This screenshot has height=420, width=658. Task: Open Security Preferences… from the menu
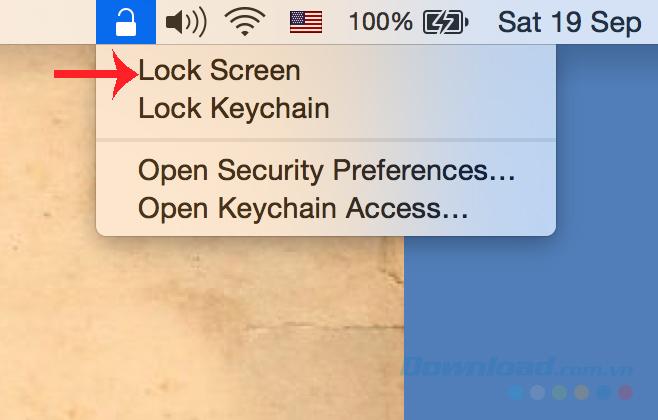(326, 170)
